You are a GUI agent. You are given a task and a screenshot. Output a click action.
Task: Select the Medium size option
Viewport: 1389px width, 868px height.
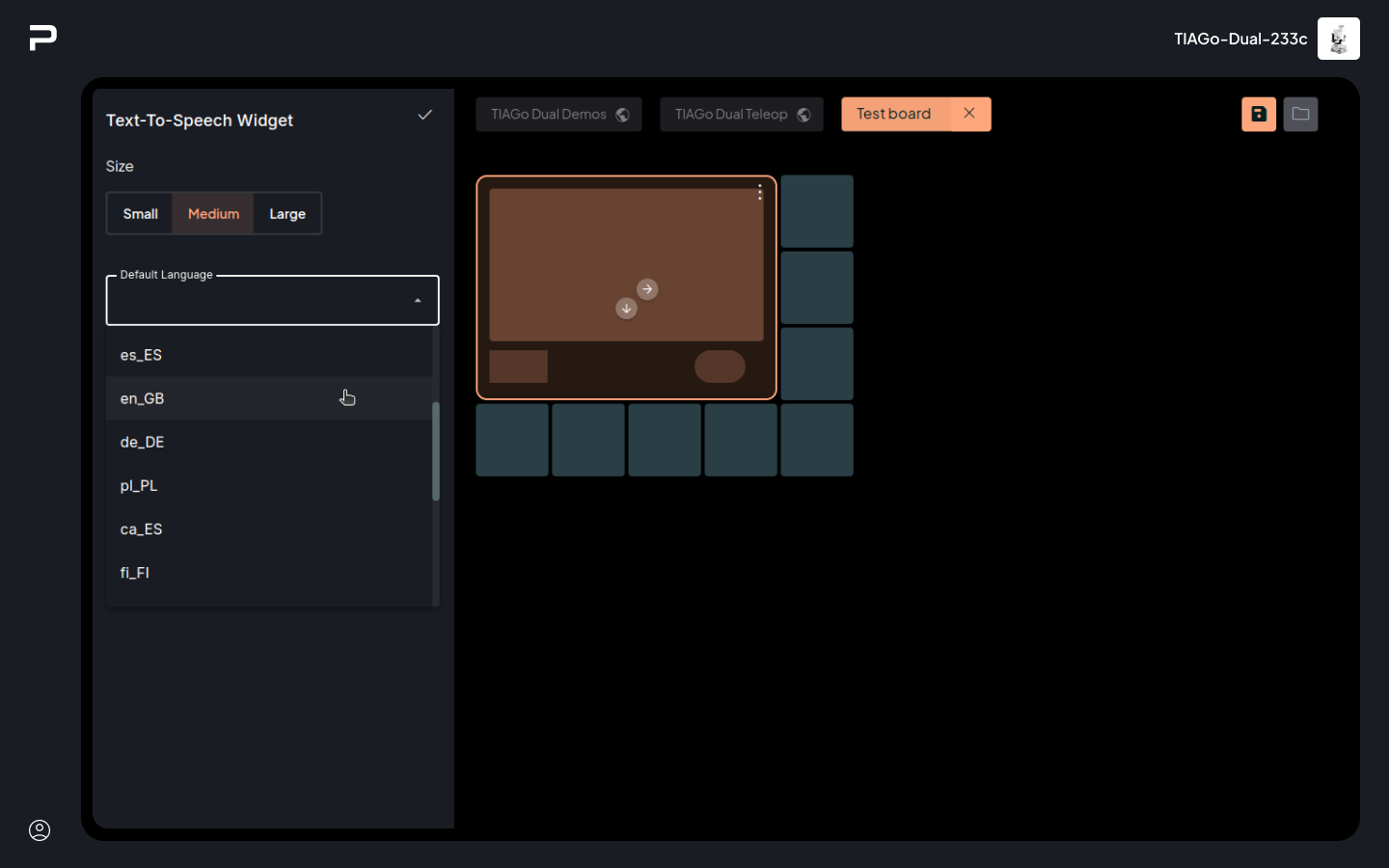point(213,214)
